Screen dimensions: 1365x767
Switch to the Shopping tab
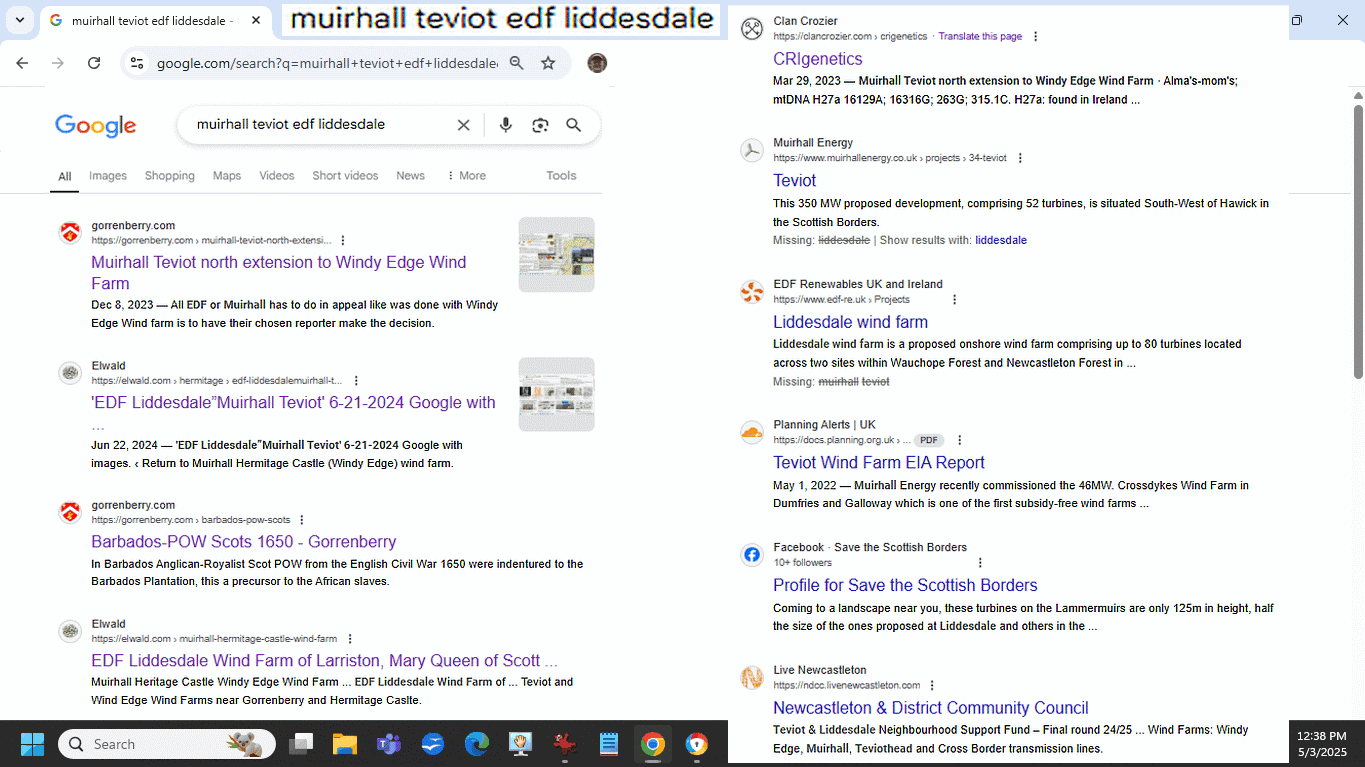[x=170, y=176]
